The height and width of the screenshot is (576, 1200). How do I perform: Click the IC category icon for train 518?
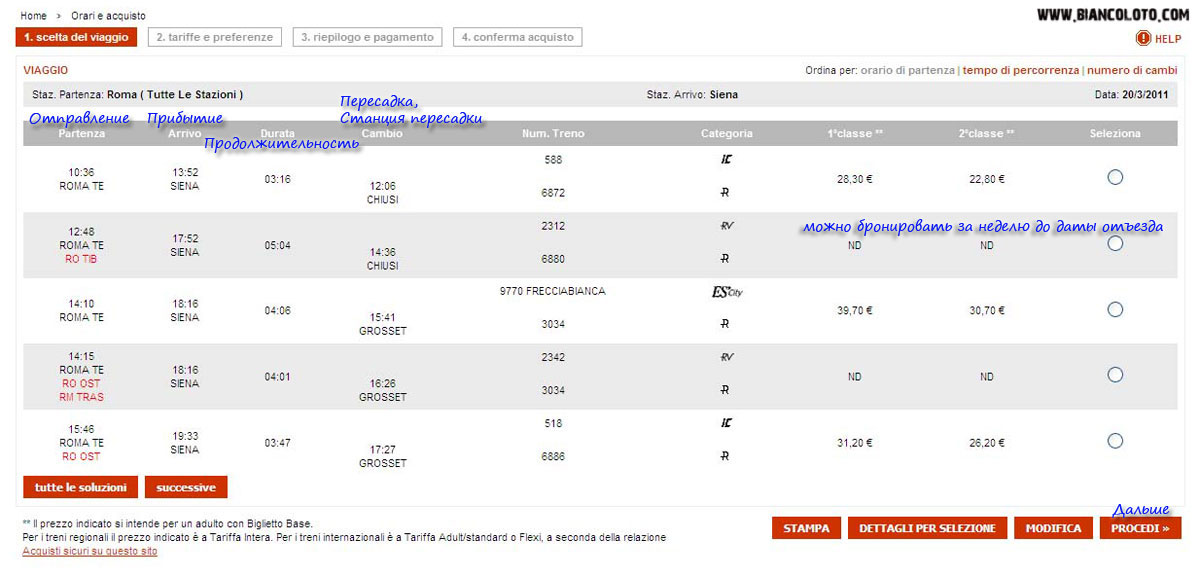pos(727,423)
